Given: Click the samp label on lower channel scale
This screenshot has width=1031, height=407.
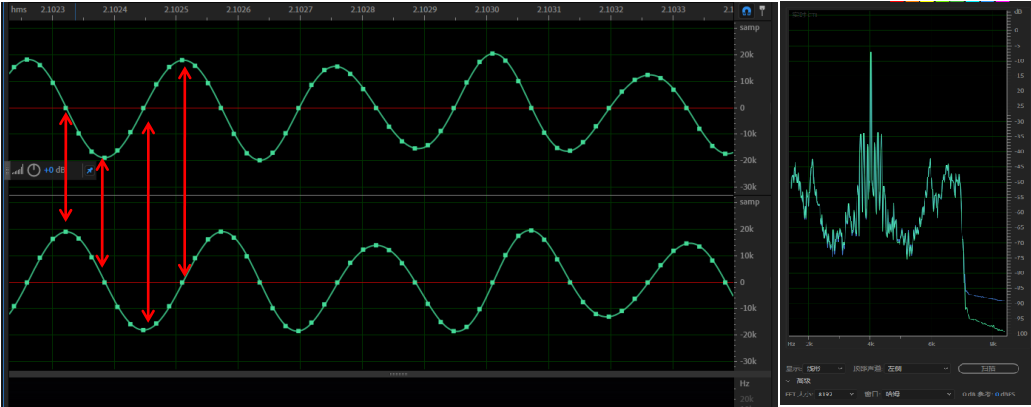Looking at the screenshot, I should pos(749,202).
